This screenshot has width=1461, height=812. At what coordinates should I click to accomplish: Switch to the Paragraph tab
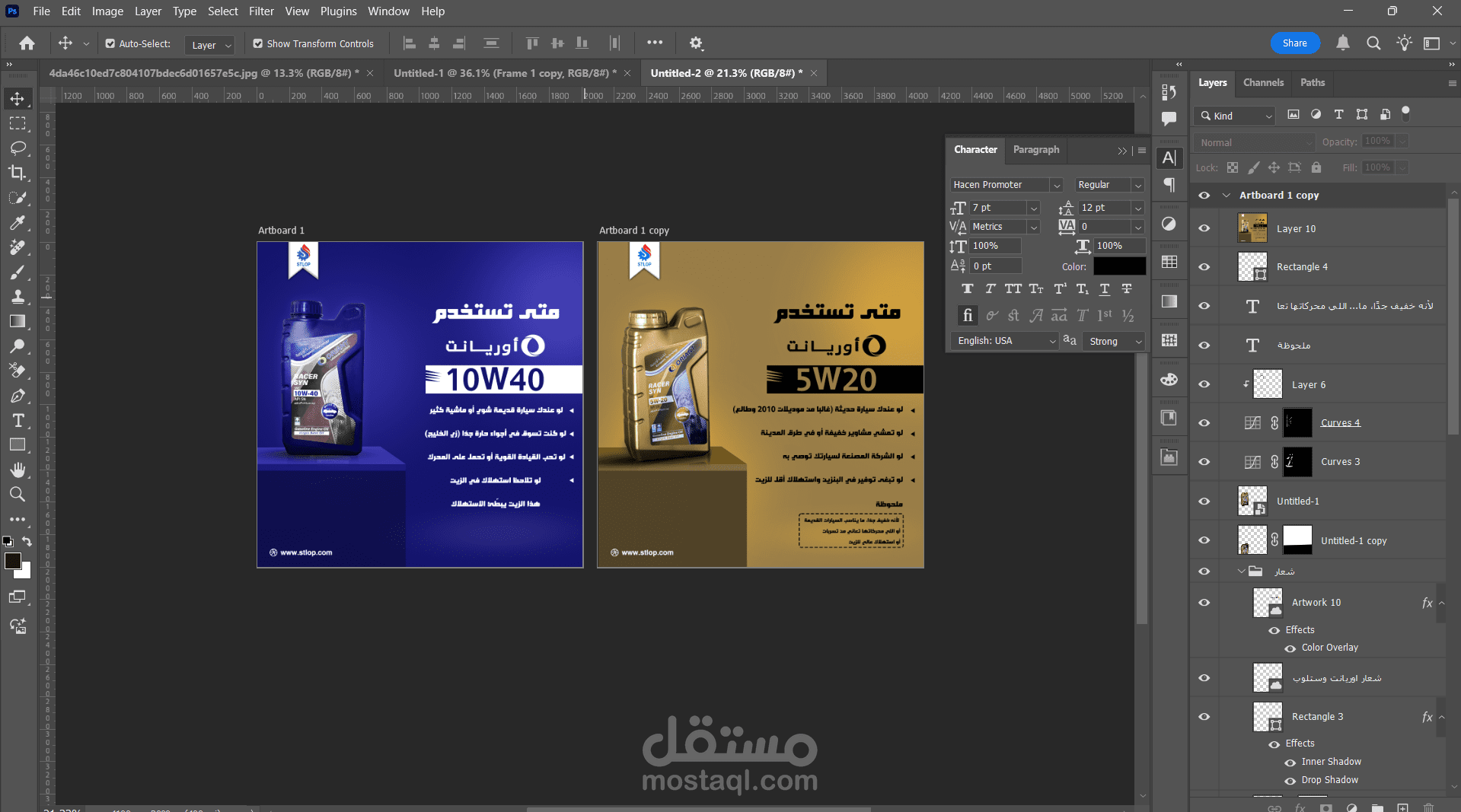coord(1035,150)
